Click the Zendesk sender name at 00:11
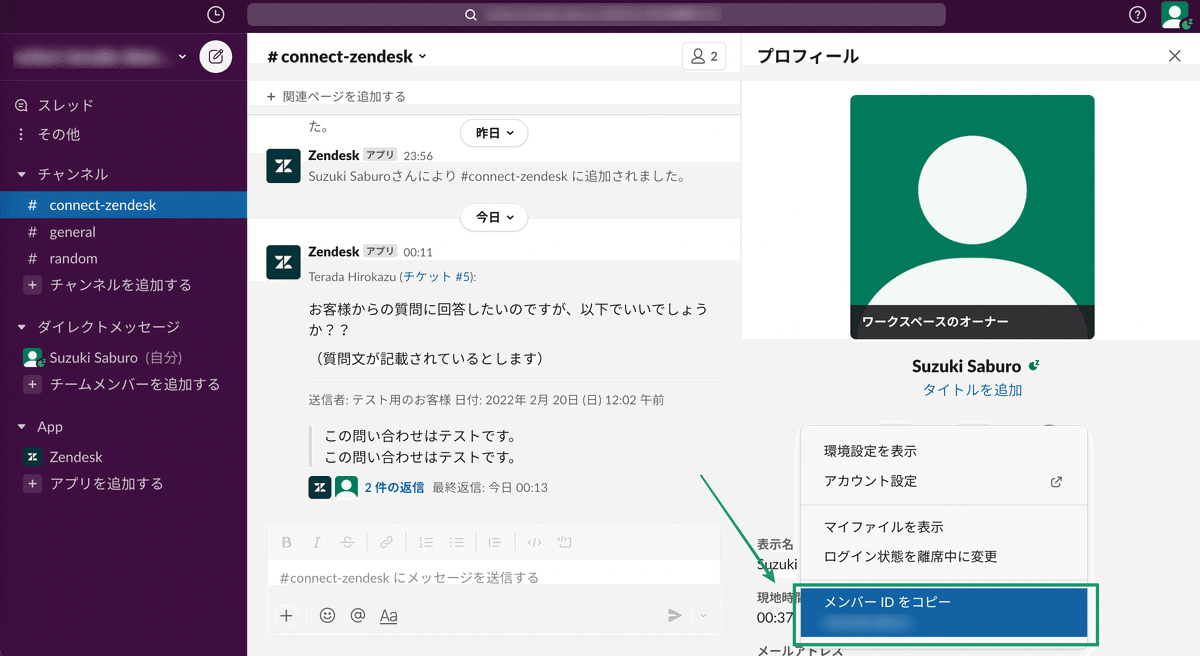This screenshot has height=656, width=1200. coord(334,252)
